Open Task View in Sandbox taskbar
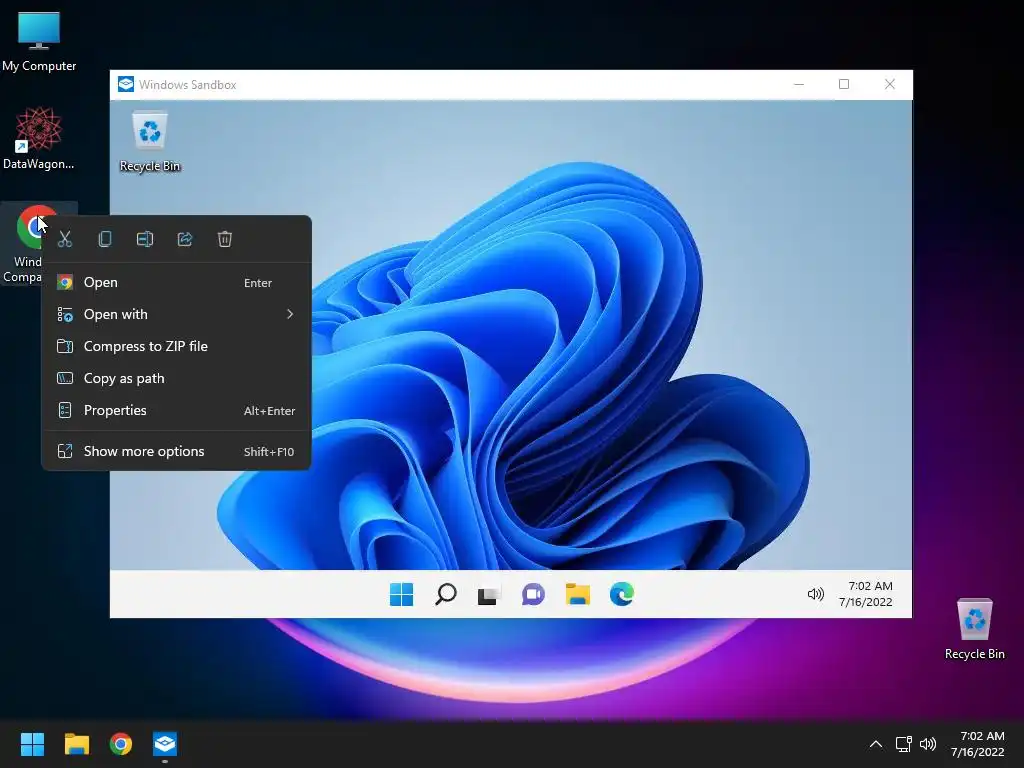This screenshot has height=768, width=1024. pos(489,594)
